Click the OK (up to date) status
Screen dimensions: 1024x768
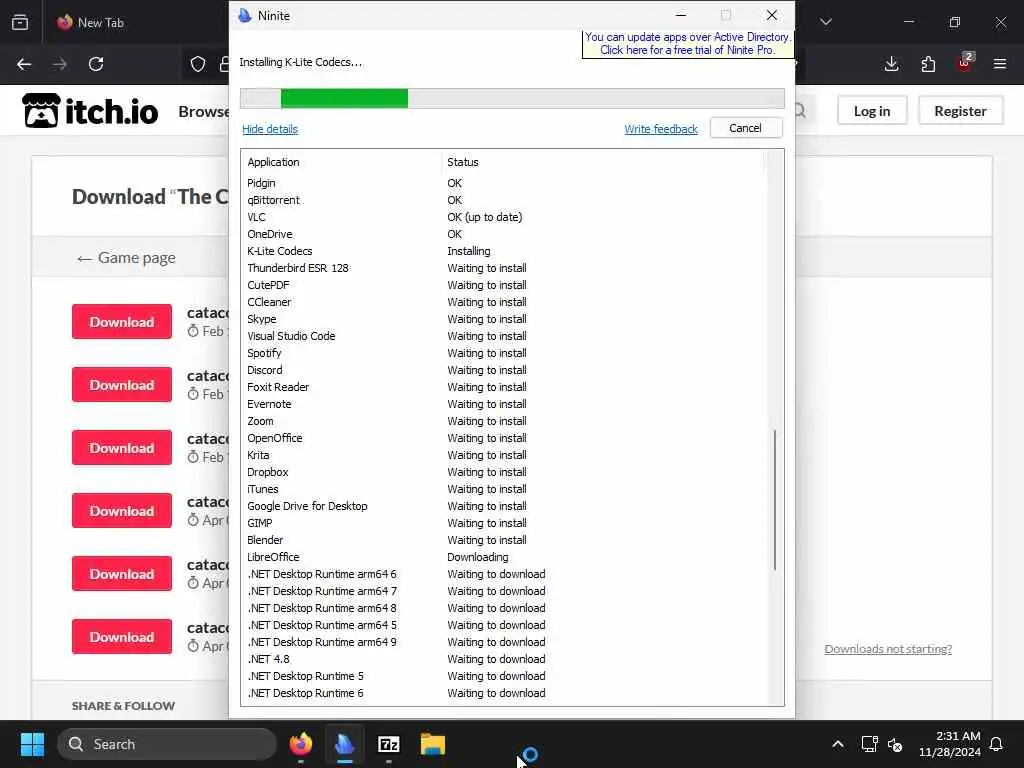click(485, 217)
